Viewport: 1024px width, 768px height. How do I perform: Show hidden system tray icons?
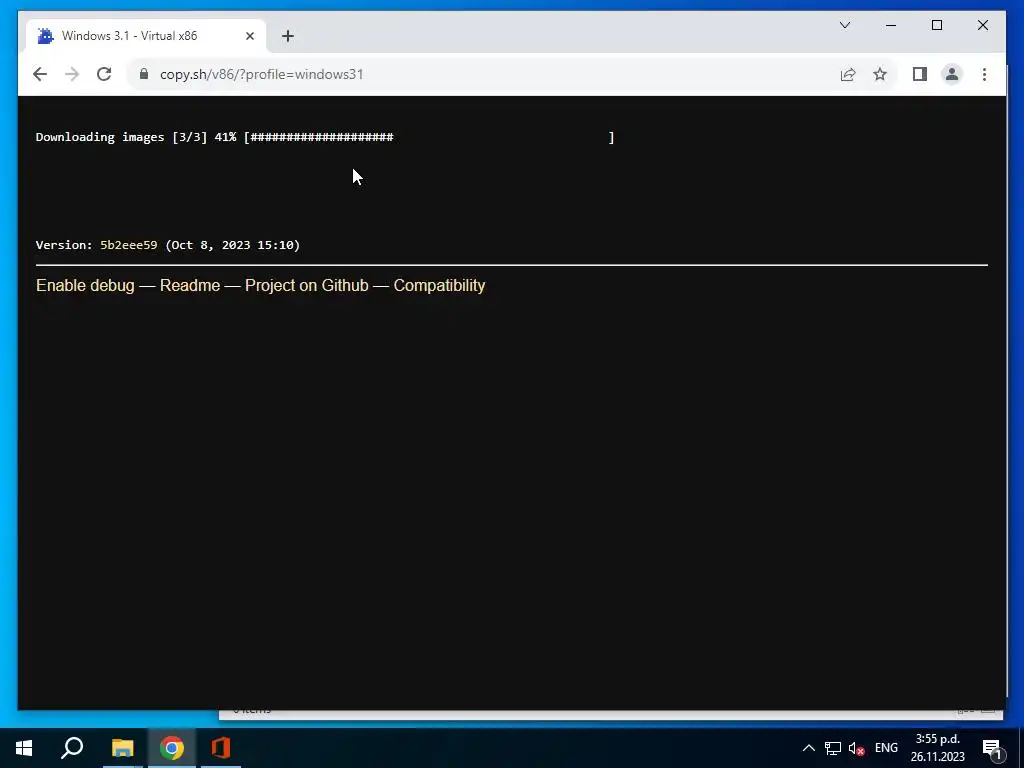[x=808, y=748]
